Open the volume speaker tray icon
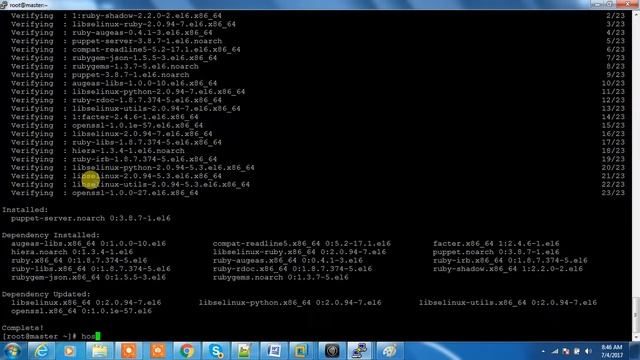Image resolution: width=640 pixels, height=360 pixels. click(588, 351)
